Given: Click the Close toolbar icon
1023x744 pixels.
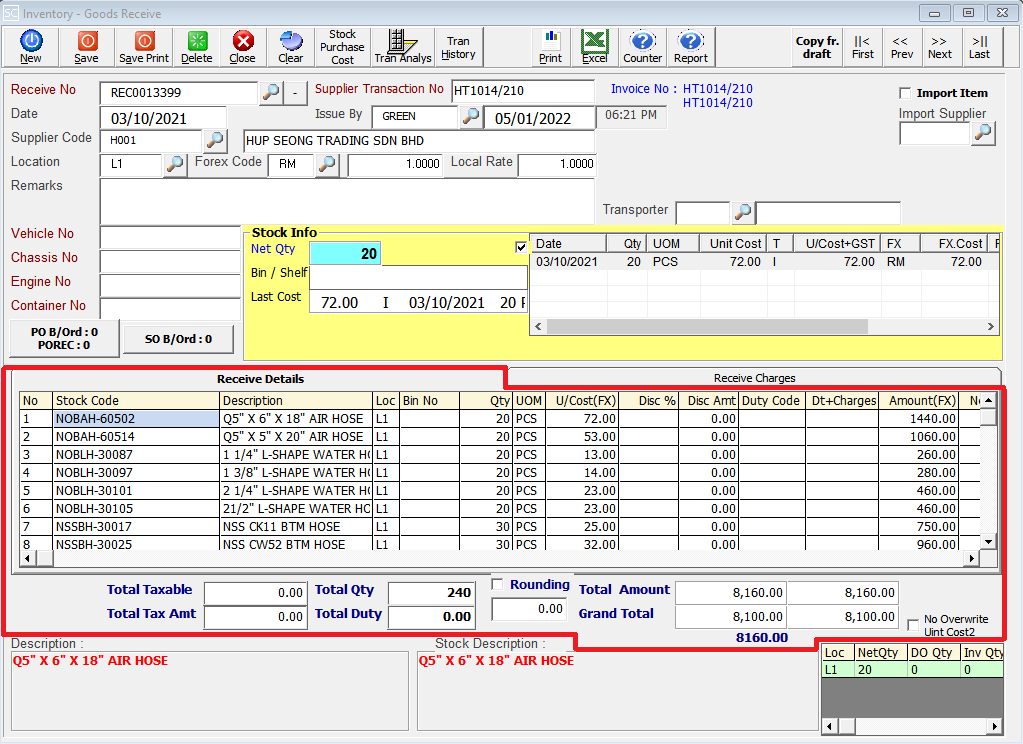Looking at the screenshot, I should point(243,47).
